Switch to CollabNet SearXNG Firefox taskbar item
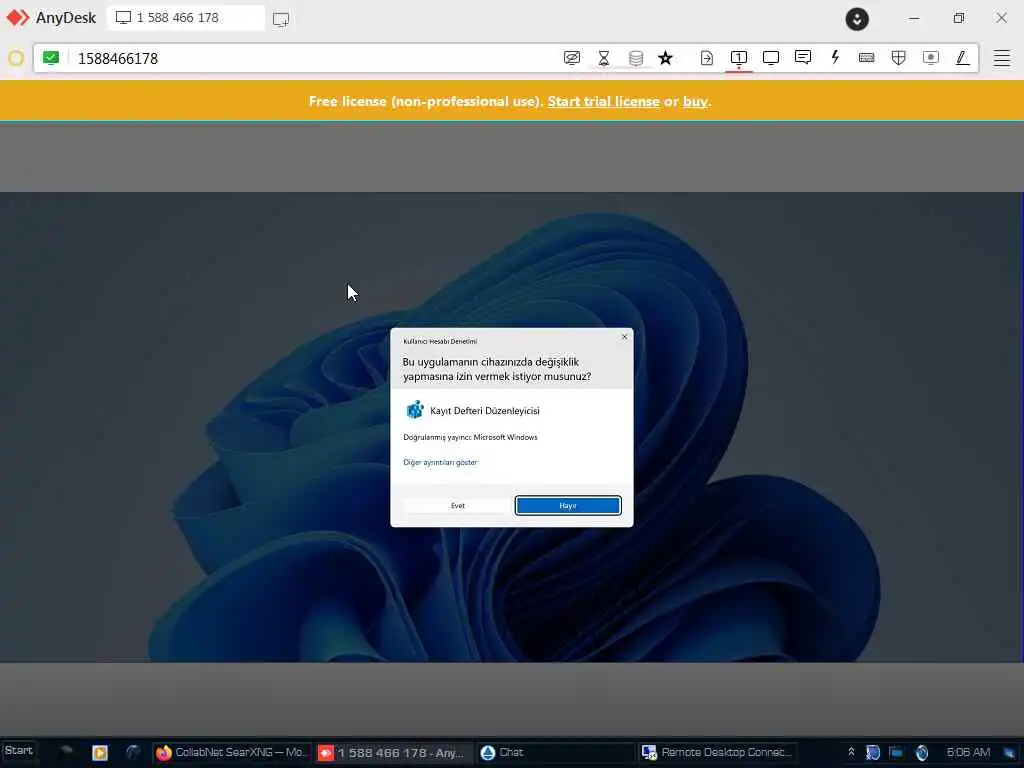The width and height of the screenshot is (1024, 768). [x=232, y=752]
